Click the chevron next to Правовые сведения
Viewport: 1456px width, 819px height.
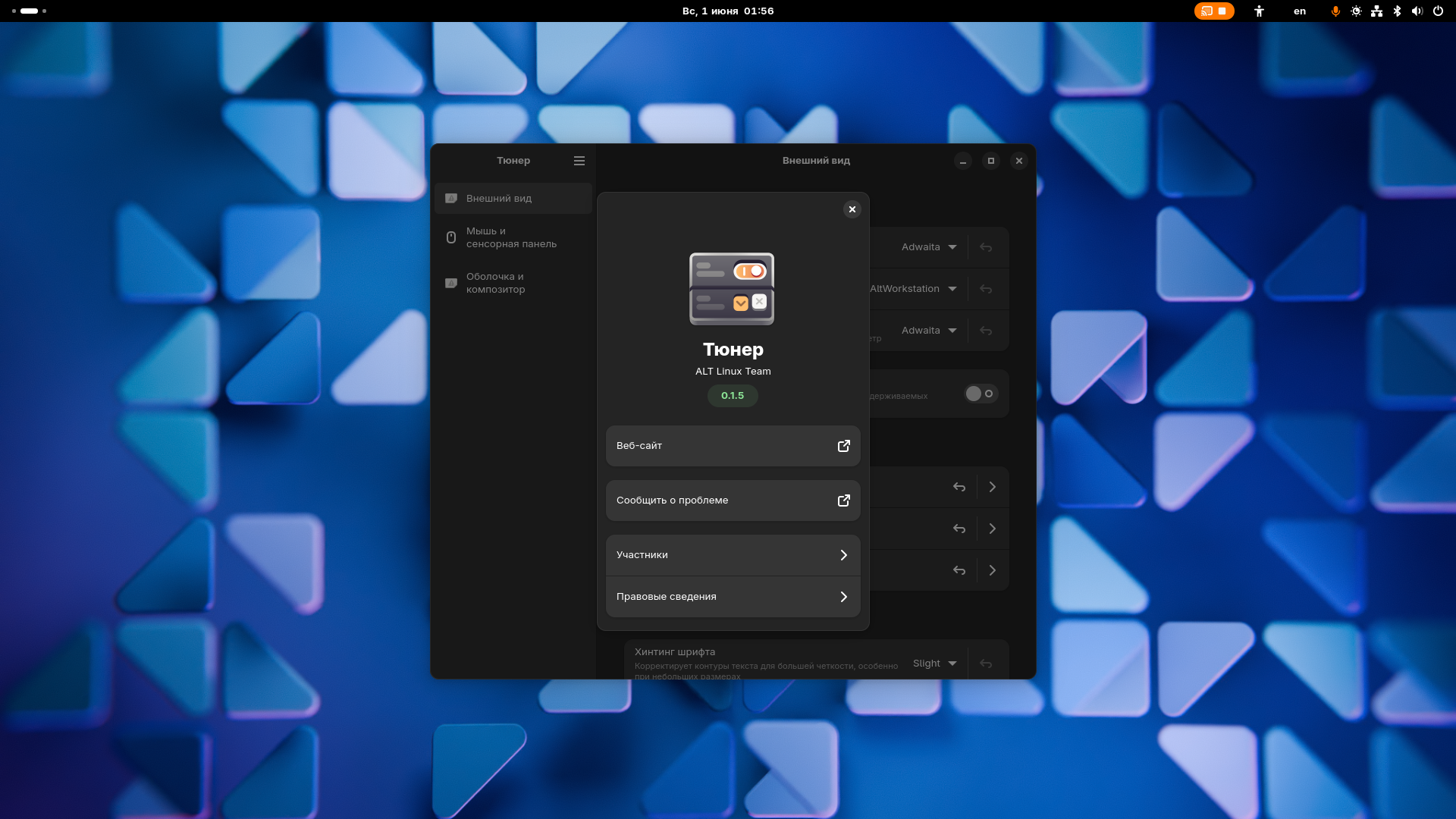843,597
